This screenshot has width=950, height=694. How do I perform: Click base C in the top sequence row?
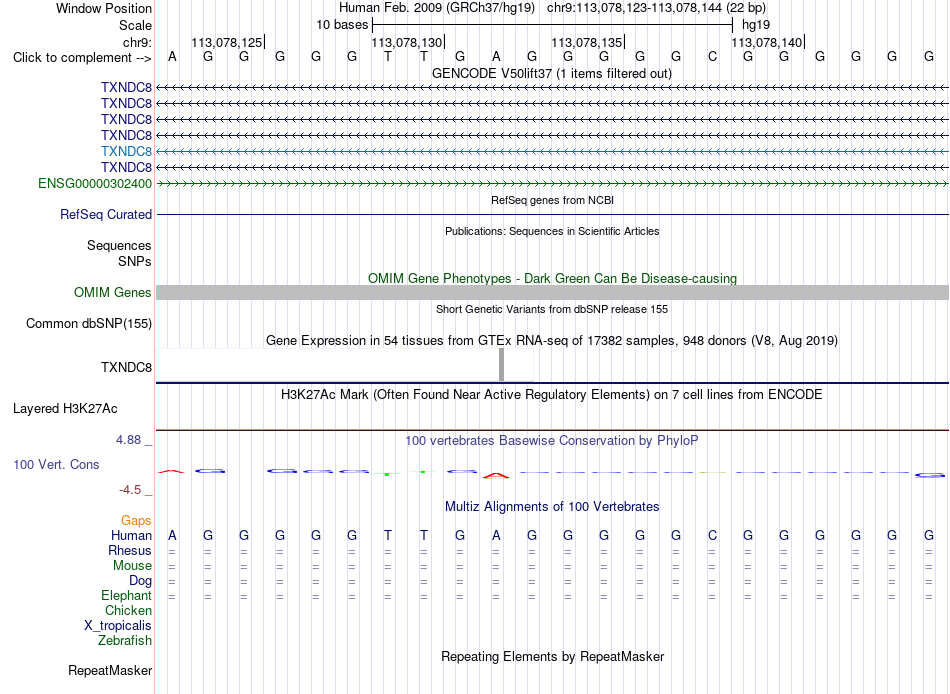point(712,56)
